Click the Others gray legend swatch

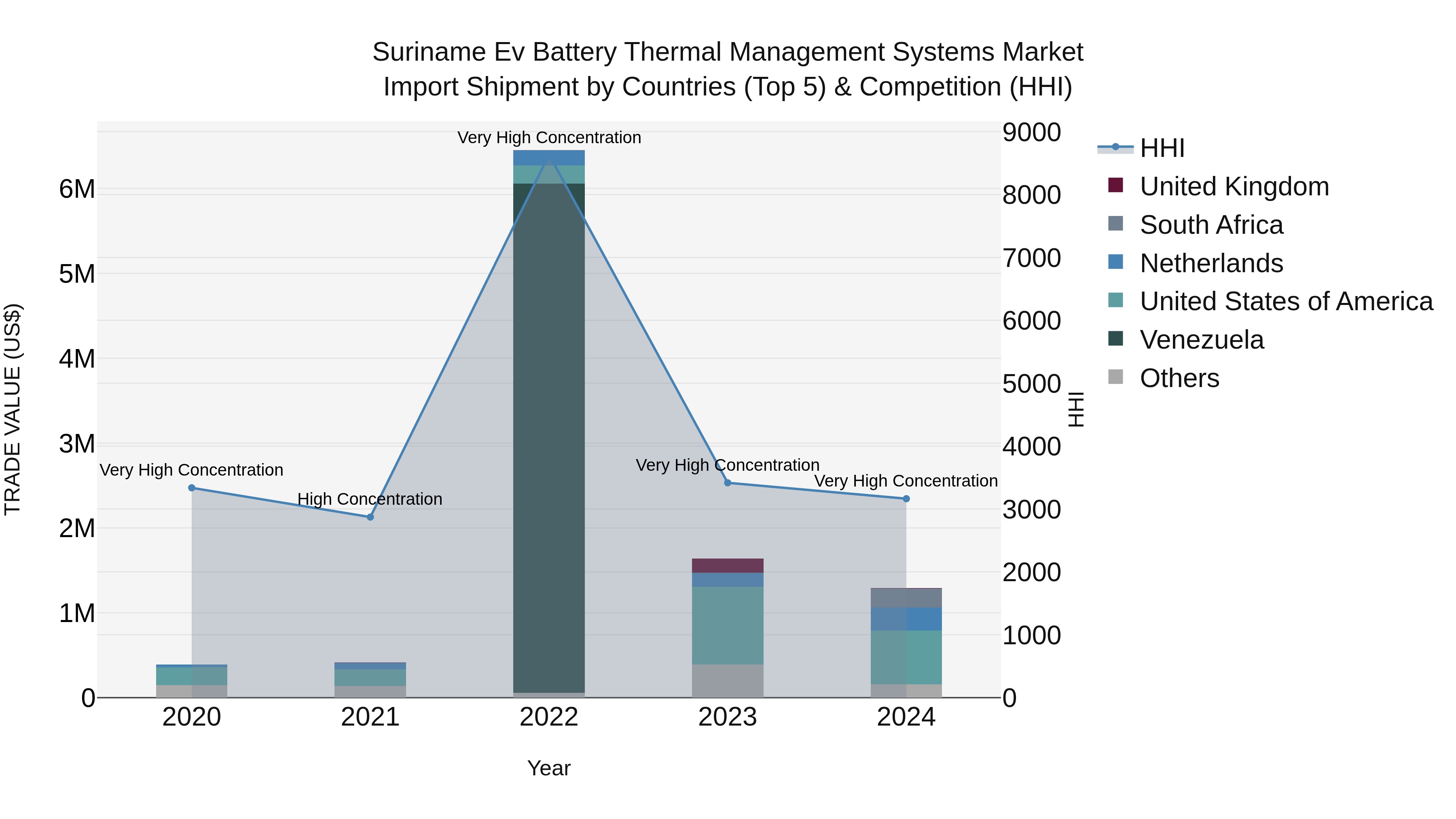1116,377
